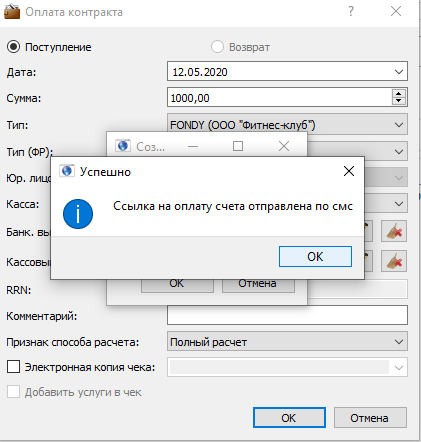
Task: Click the help question mark button
Action: [351, 12]
